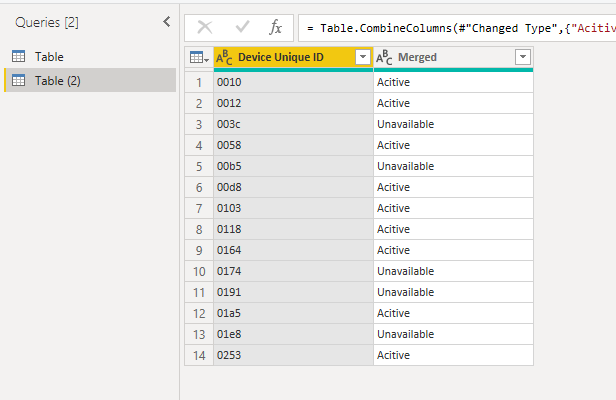Click the Queries [2] pane title
This screenshot has width=616, height=400.
tap(47, 22)
